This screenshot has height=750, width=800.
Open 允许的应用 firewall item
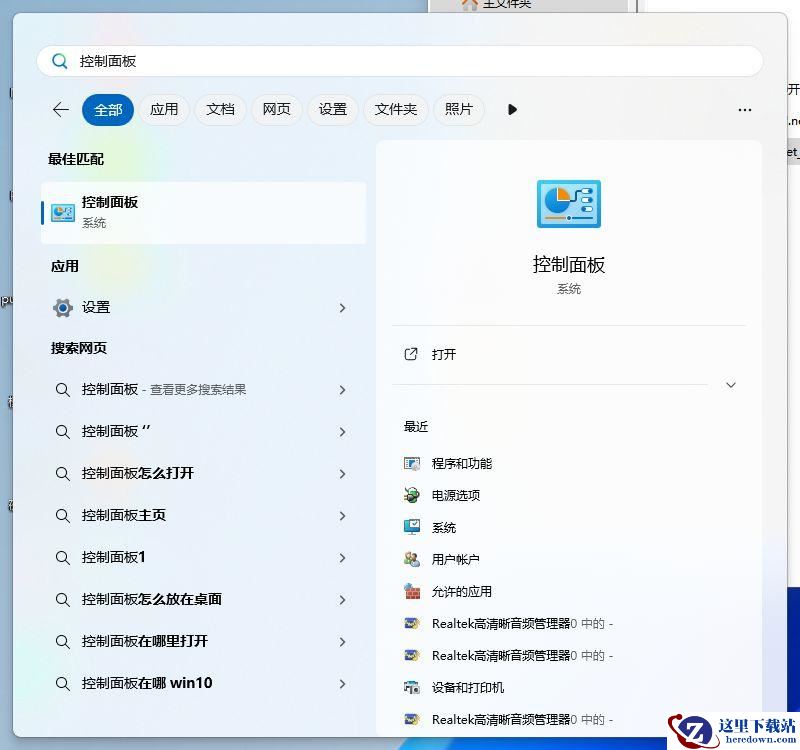[461, 591]
